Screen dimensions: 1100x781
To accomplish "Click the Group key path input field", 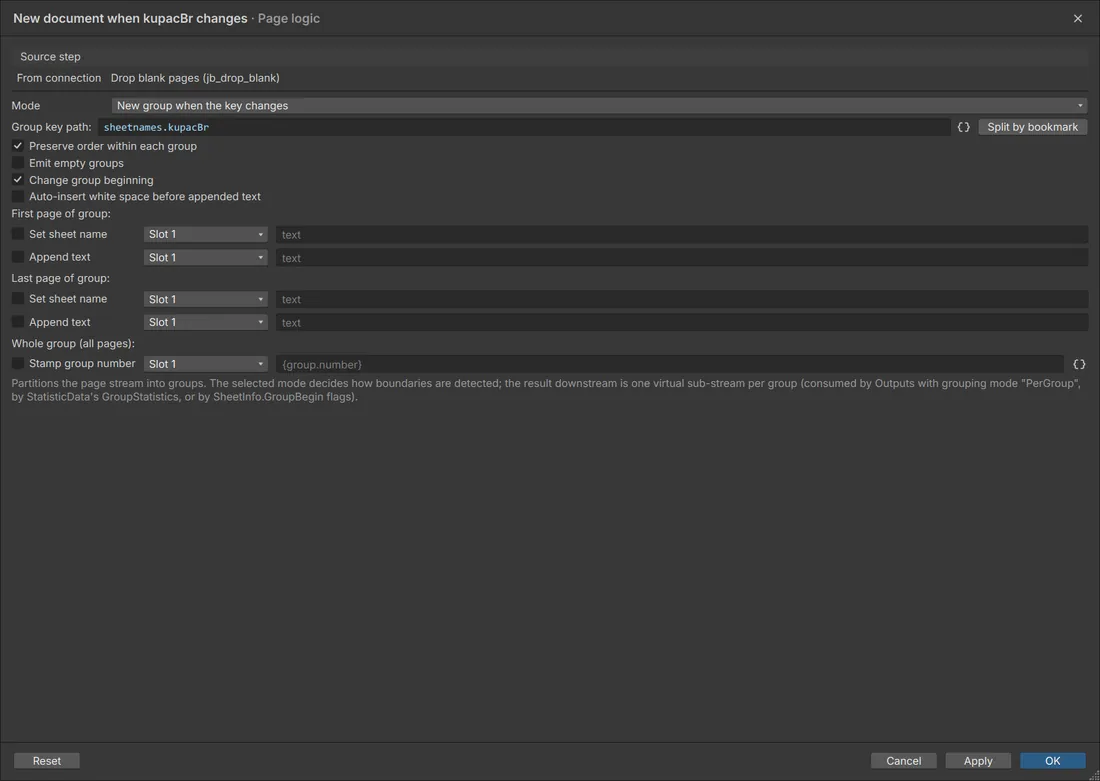I will (x=524, y=127).
